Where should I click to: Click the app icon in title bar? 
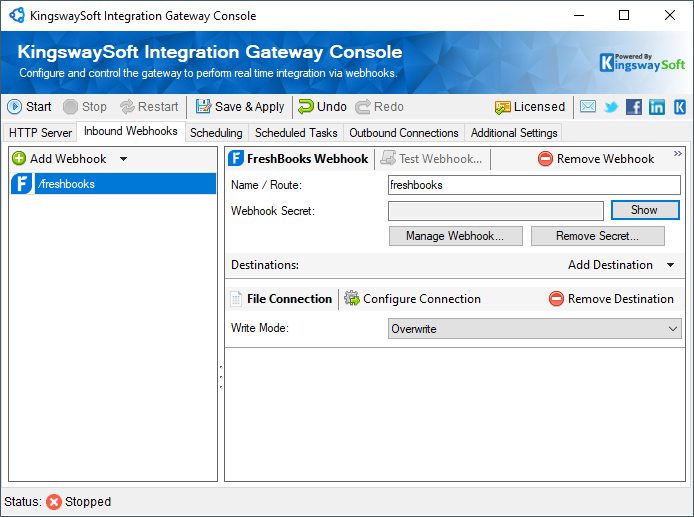coord(17,15)
